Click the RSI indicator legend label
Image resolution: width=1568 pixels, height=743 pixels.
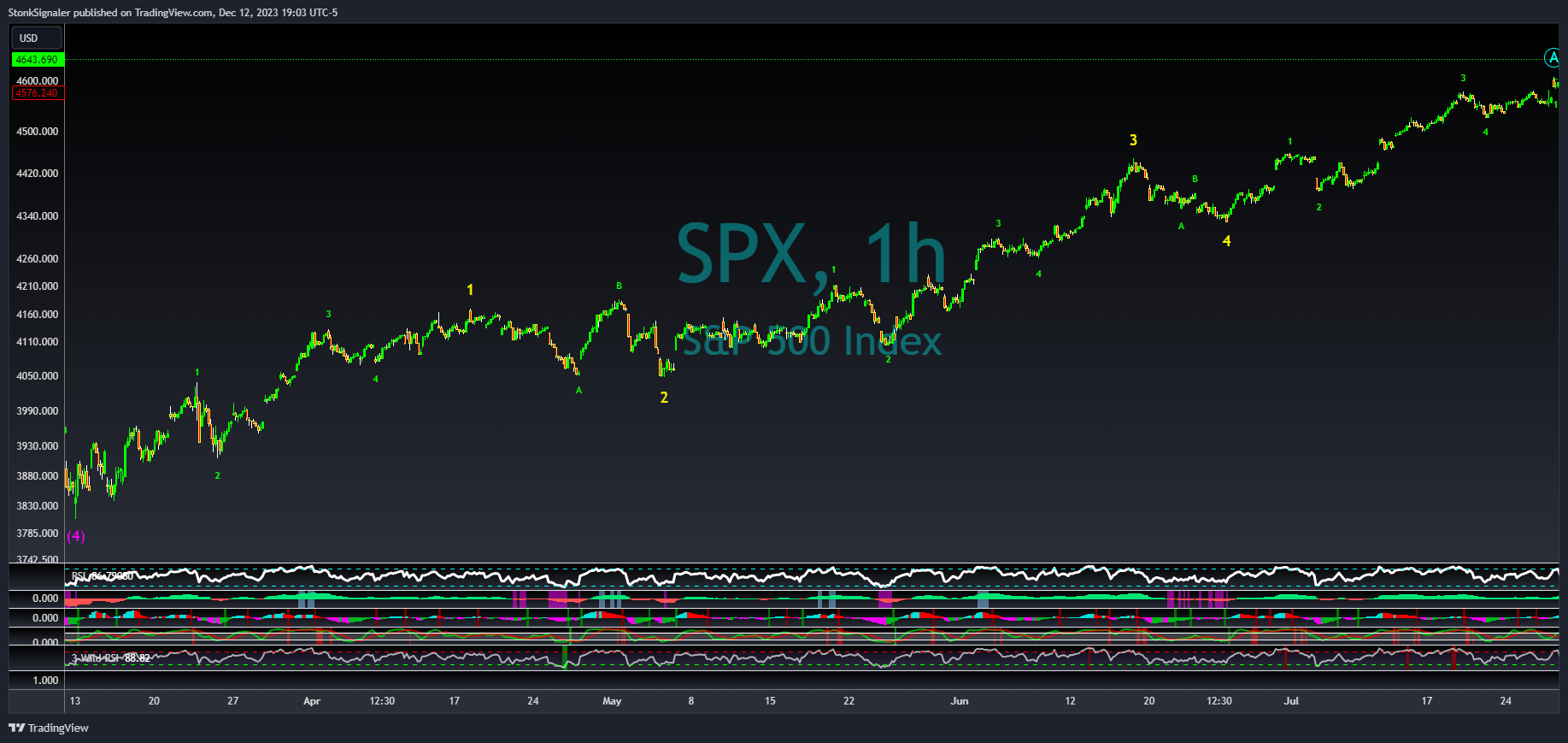pyautogui.click(x=103, y=576)
